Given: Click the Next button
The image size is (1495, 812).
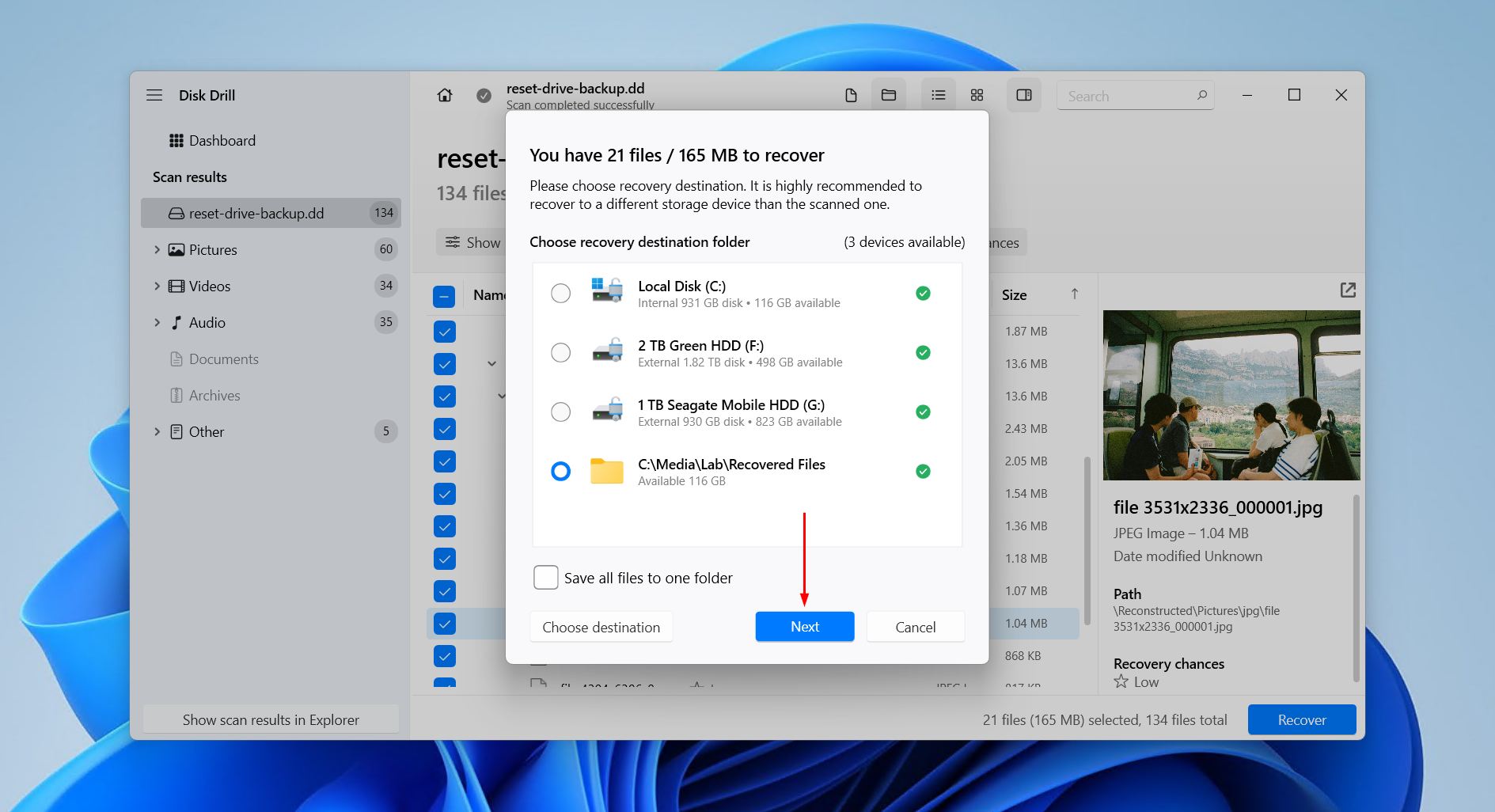Looking at the screenshot, I should pyautogui.click(x=805, y=627).
